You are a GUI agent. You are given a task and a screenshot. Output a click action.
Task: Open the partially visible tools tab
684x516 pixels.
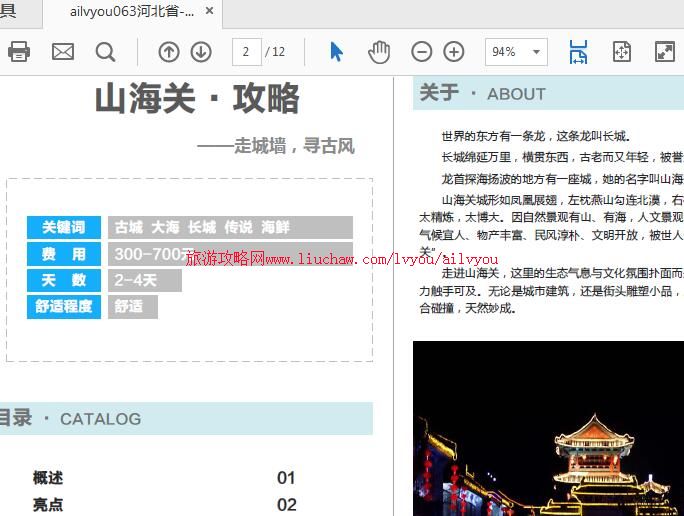10,12
